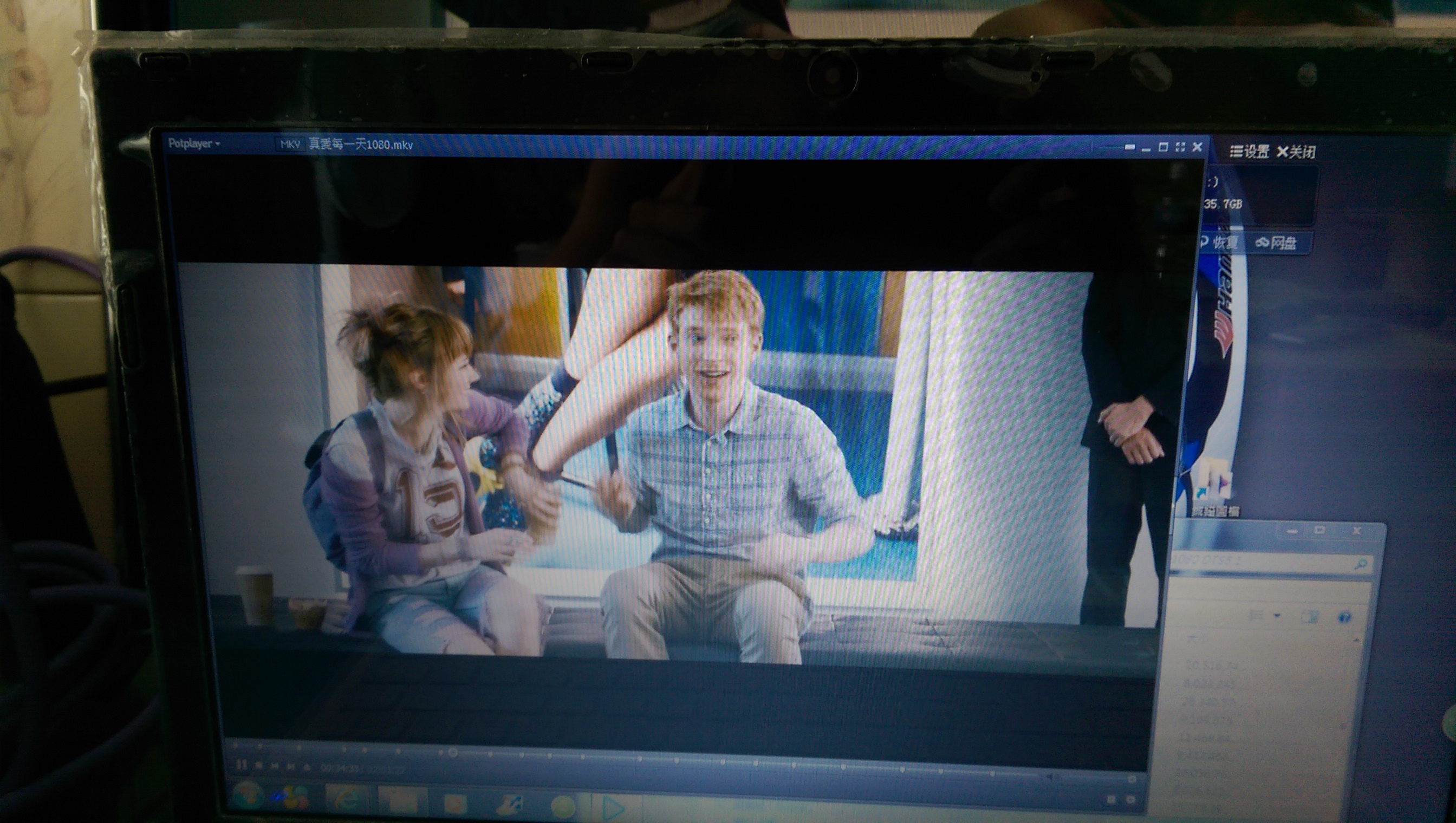Click the 关闭 close button
Screen dimensions: 1456x823
click(1296, 152)
